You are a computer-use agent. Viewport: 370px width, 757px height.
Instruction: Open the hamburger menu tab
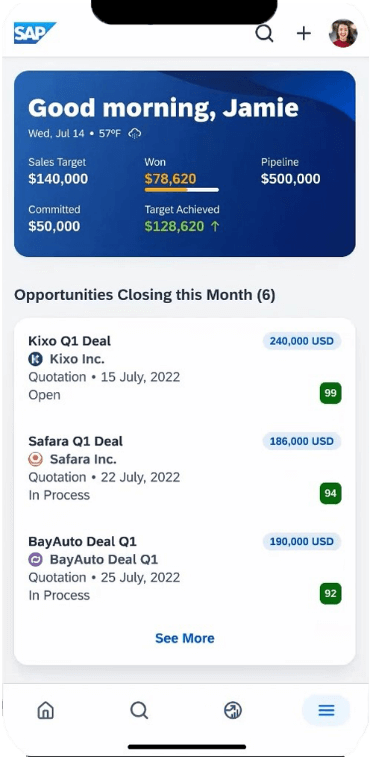(326, 710)
